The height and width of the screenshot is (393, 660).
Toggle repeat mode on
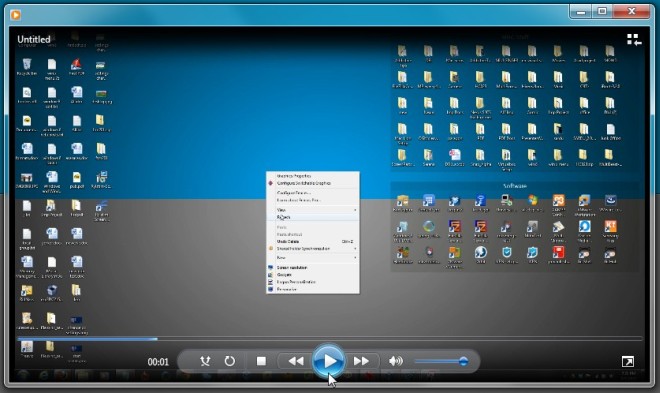229,361
